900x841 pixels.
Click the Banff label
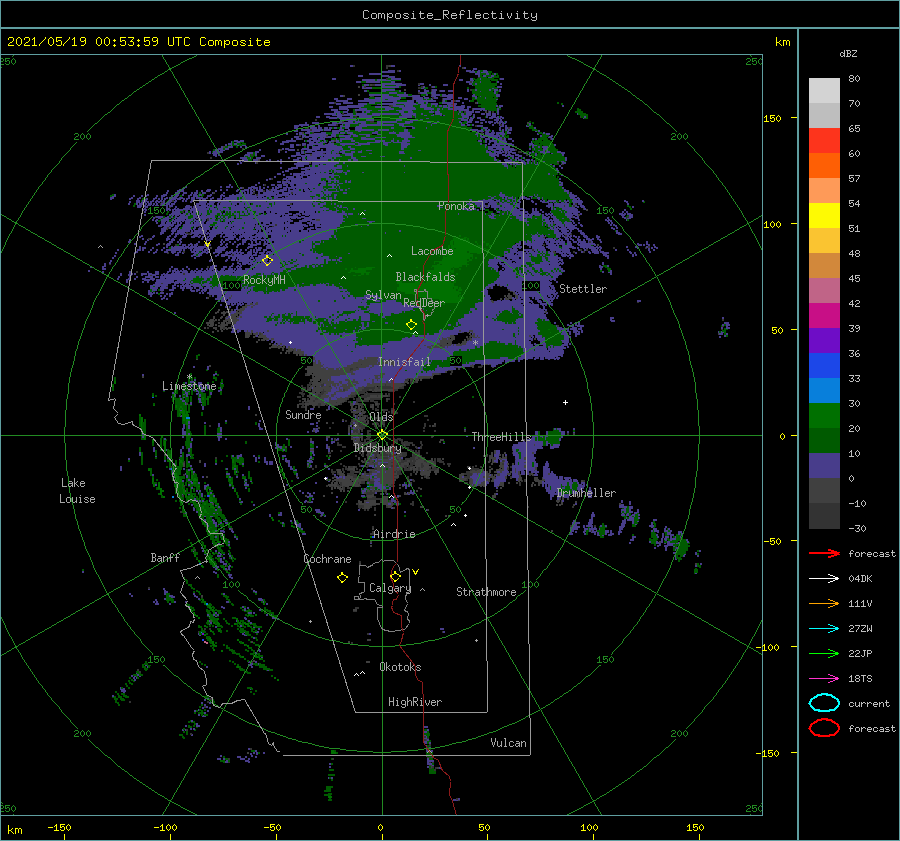(x=165, y=557)
